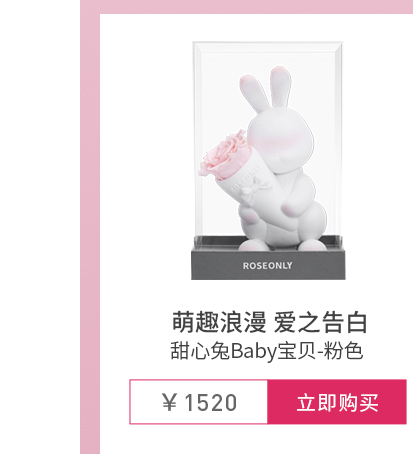
Task: Click the gray ROSEONLY display base
Action: (x=268, y=263)
